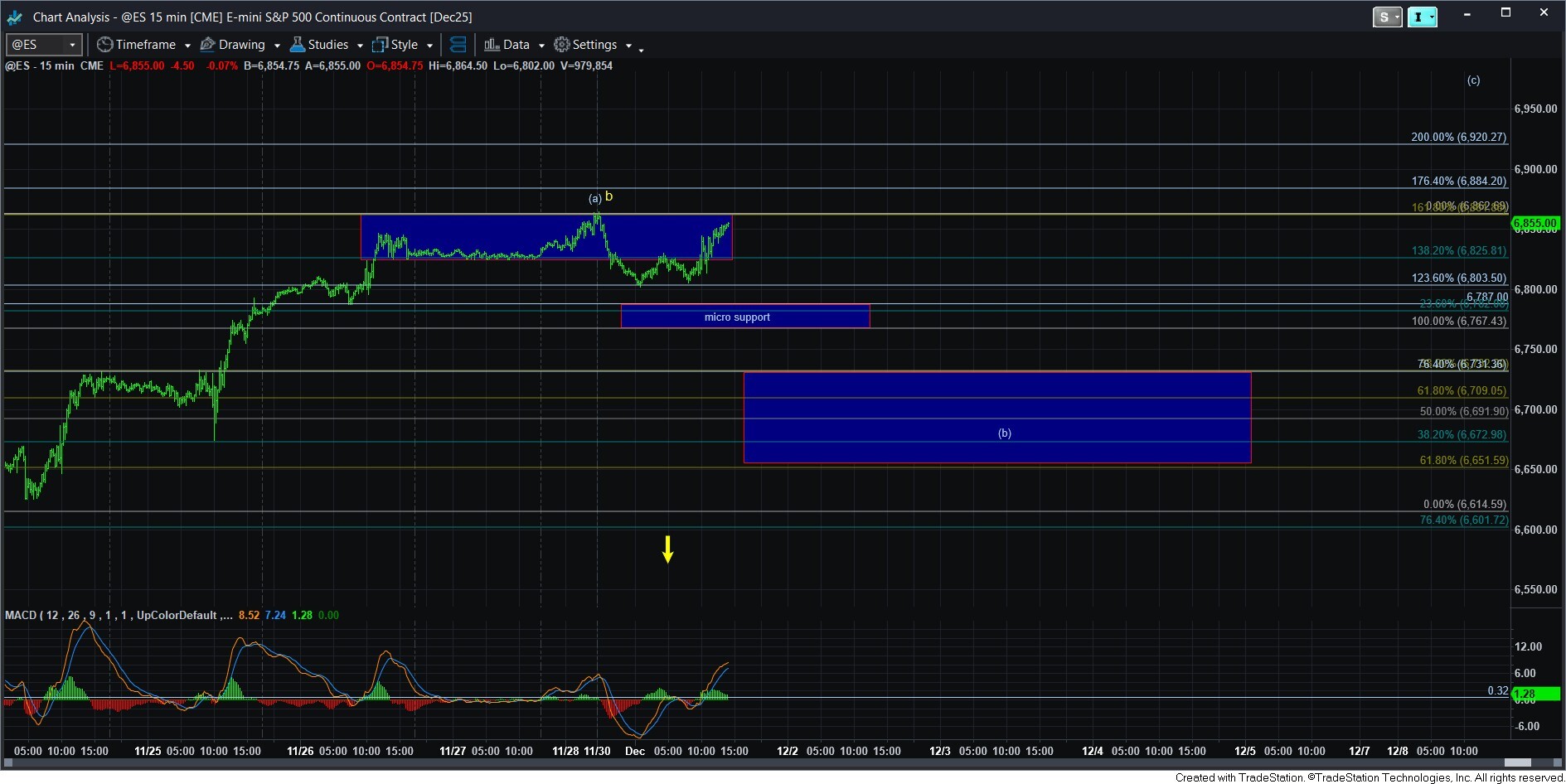1566x784 pixels.
Task: Open the Studies menu label
Action: pos(328,45)
